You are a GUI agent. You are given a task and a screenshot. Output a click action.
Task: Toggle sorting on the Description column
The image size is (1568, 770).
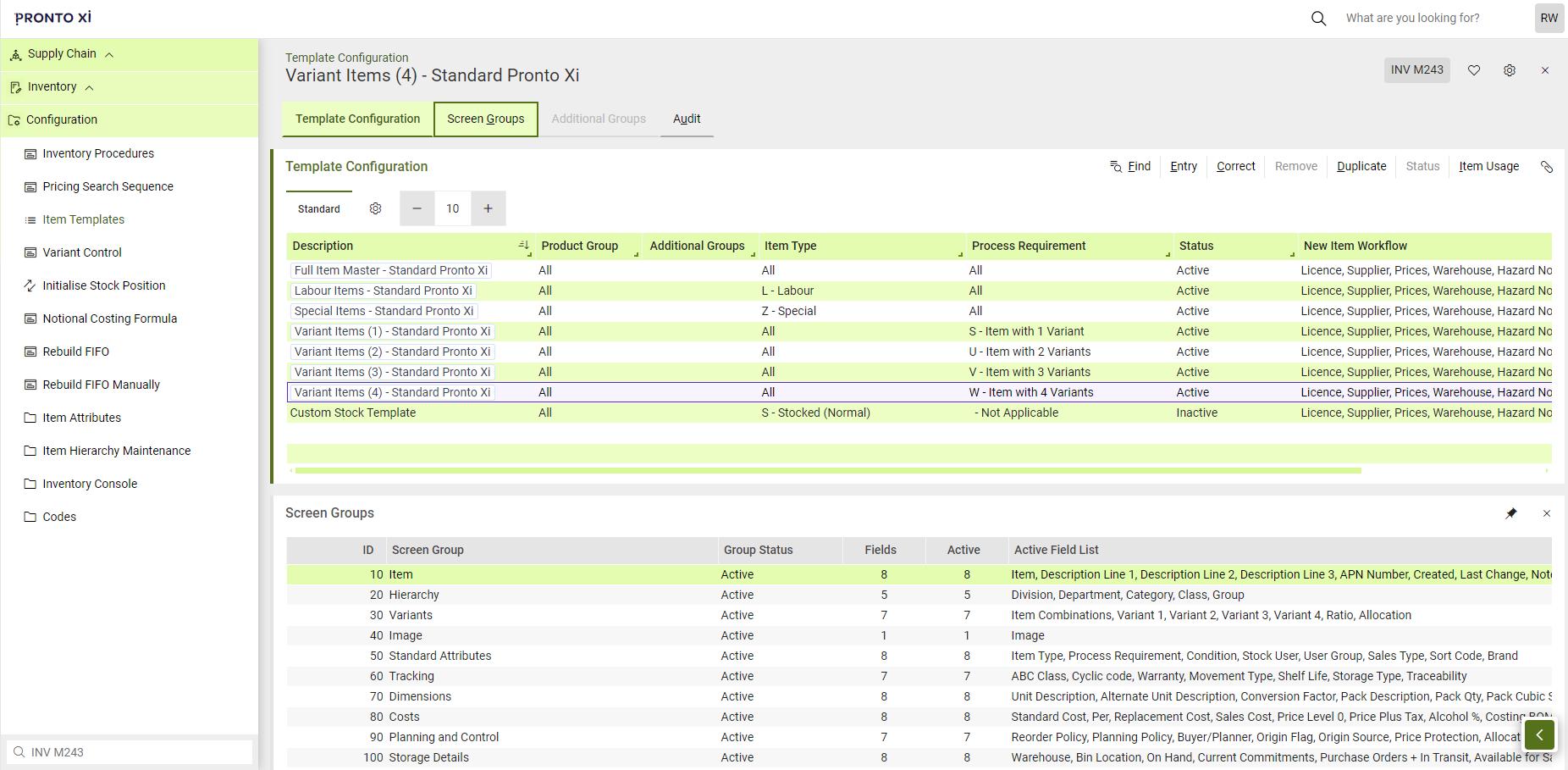point(524,245)
